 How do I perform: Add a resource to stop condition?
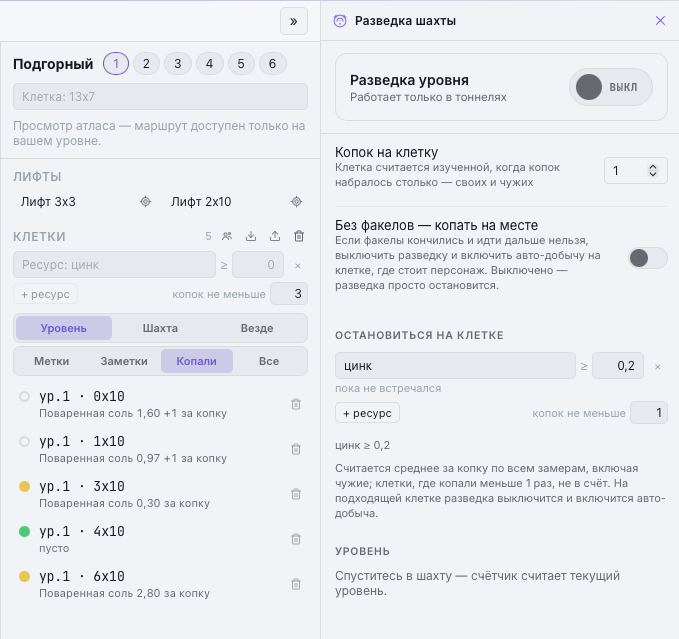(367, 413)
